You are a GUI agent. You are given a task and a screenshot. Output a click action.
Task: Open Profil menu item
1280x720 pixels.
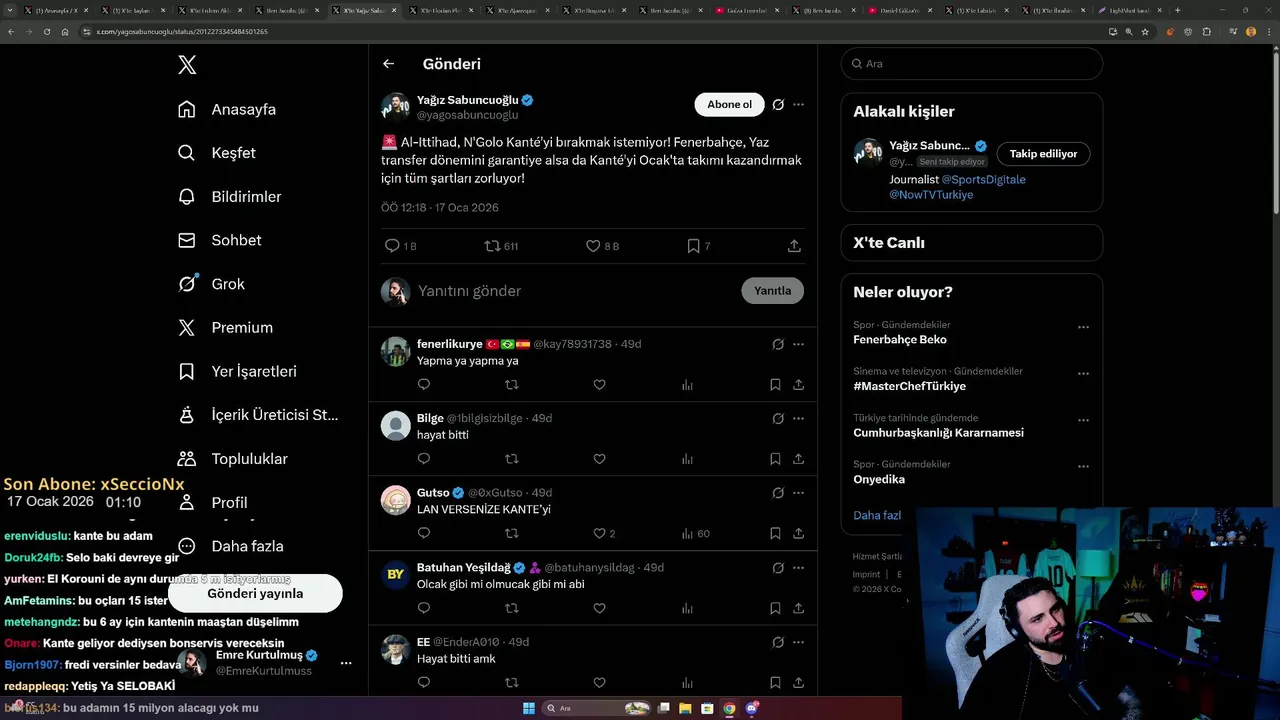click(x=213, y=503)
